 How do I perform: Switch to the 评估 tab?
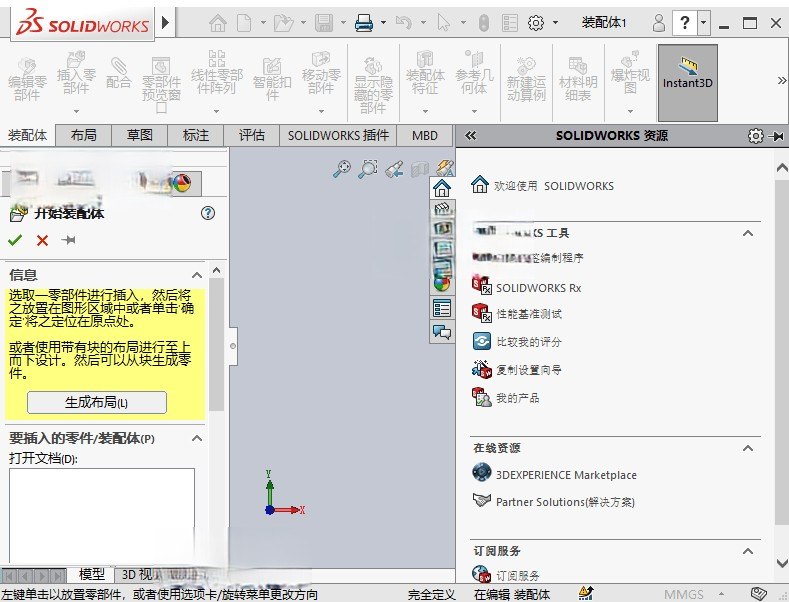(252, 135)
